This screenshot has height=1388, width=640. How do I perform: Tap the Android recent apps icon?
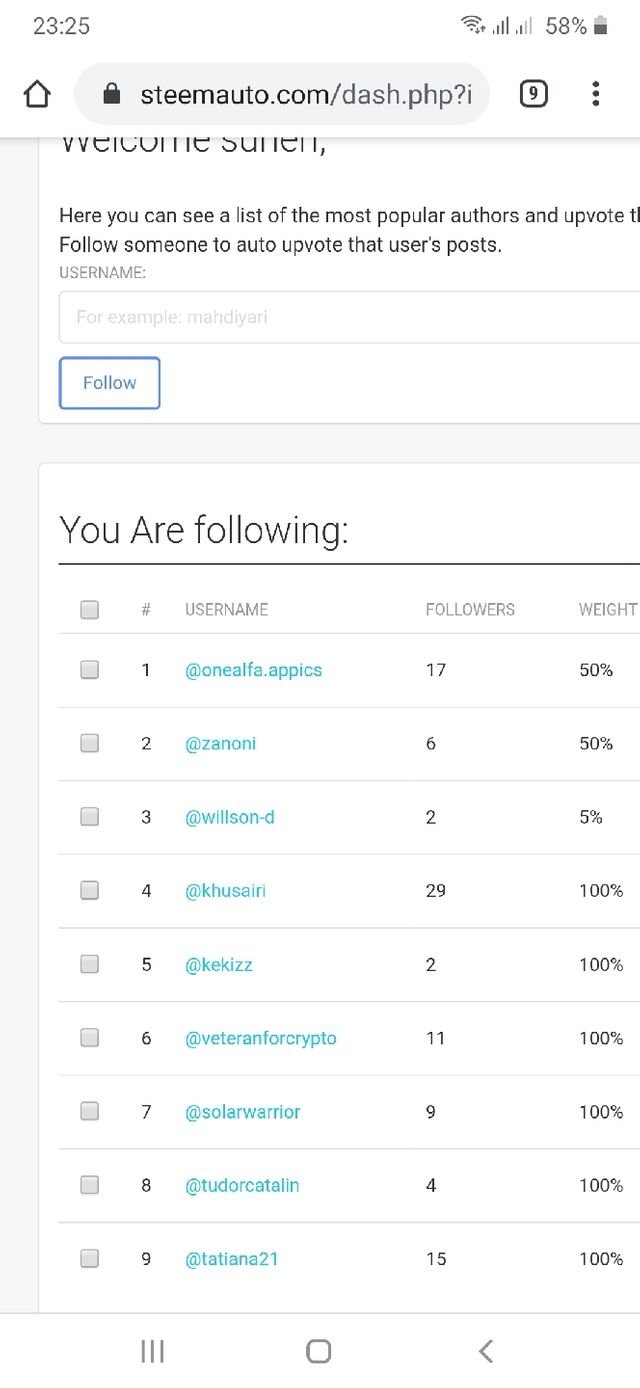coord(152,1351)
